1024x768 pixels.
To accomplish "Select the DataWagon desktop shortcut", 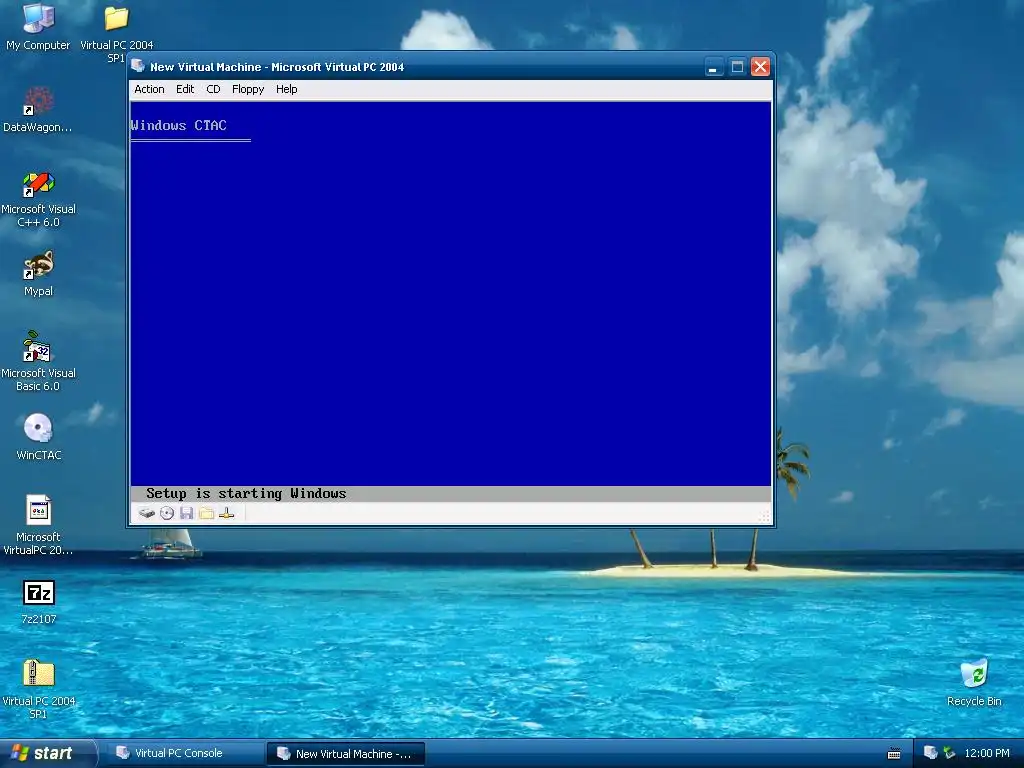I will coord(38,110).
